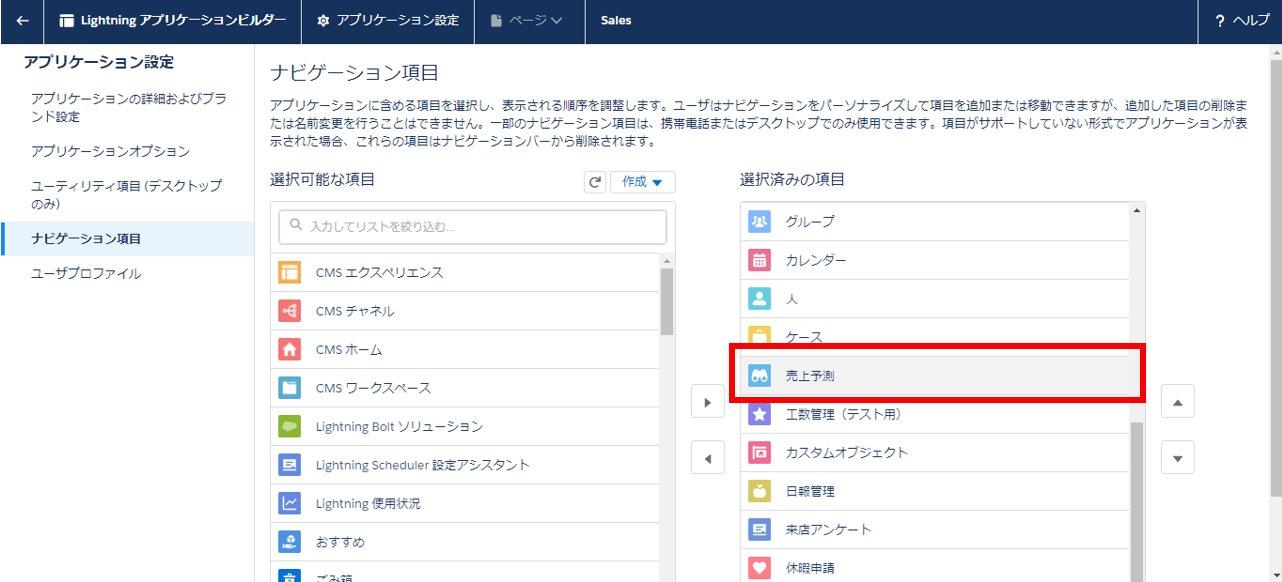Click the カスタムオブジェクト icon
Image resolution: width=1282 pixels, height=582 pixels.
pos(759,452)
